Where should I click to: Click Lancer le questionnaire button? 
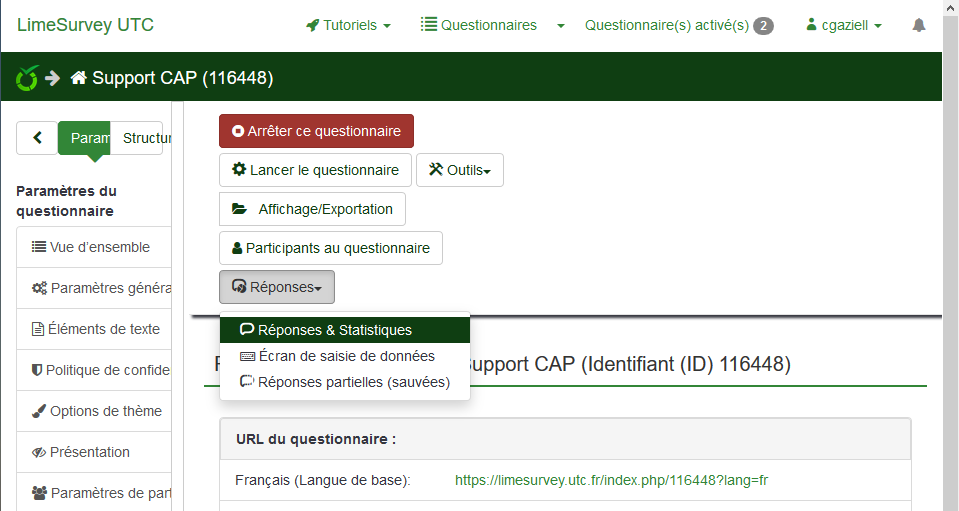click(x=316, y=170)
